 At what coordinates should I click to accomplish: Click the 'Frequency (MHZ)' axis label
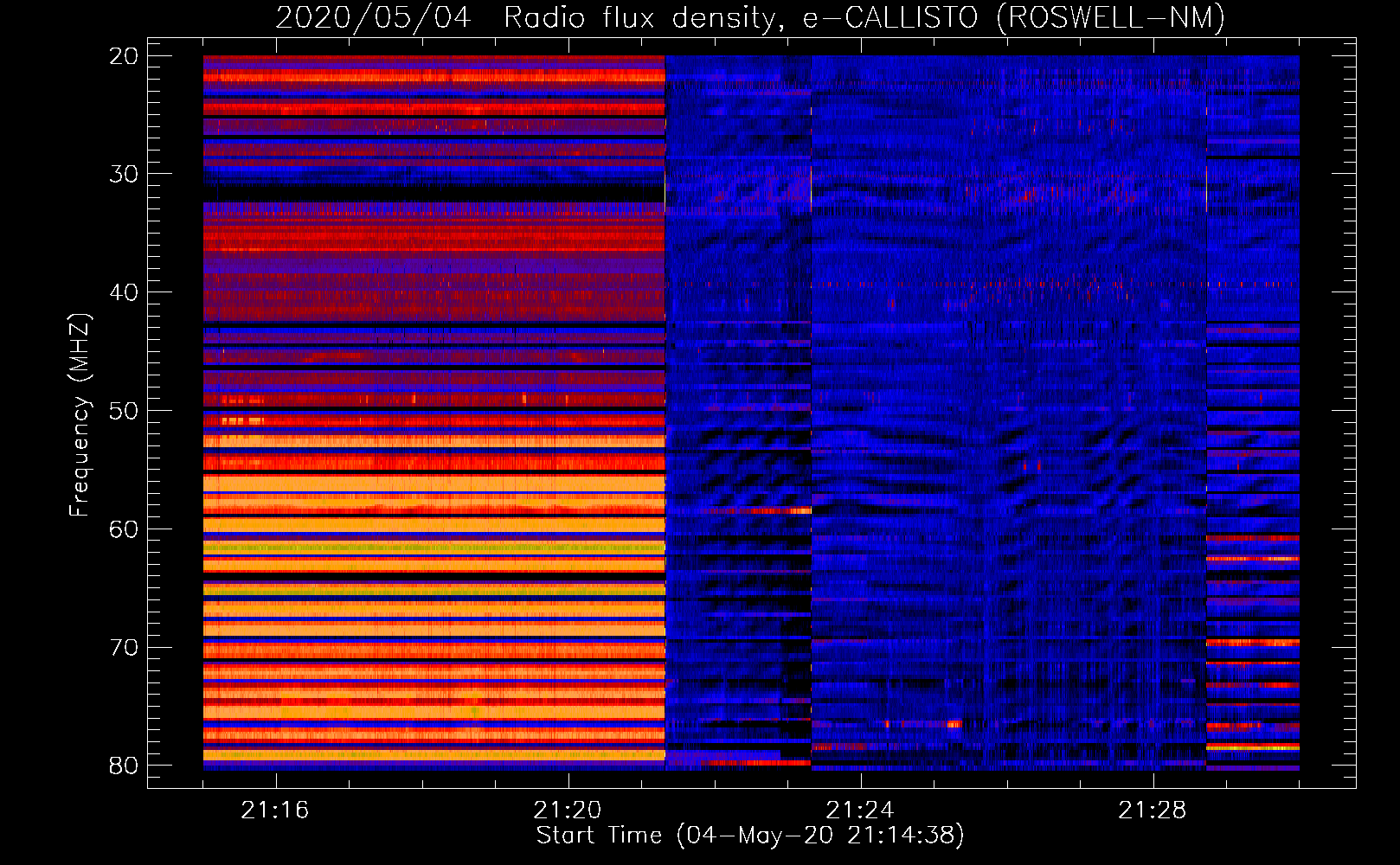[x=80, y=415]
